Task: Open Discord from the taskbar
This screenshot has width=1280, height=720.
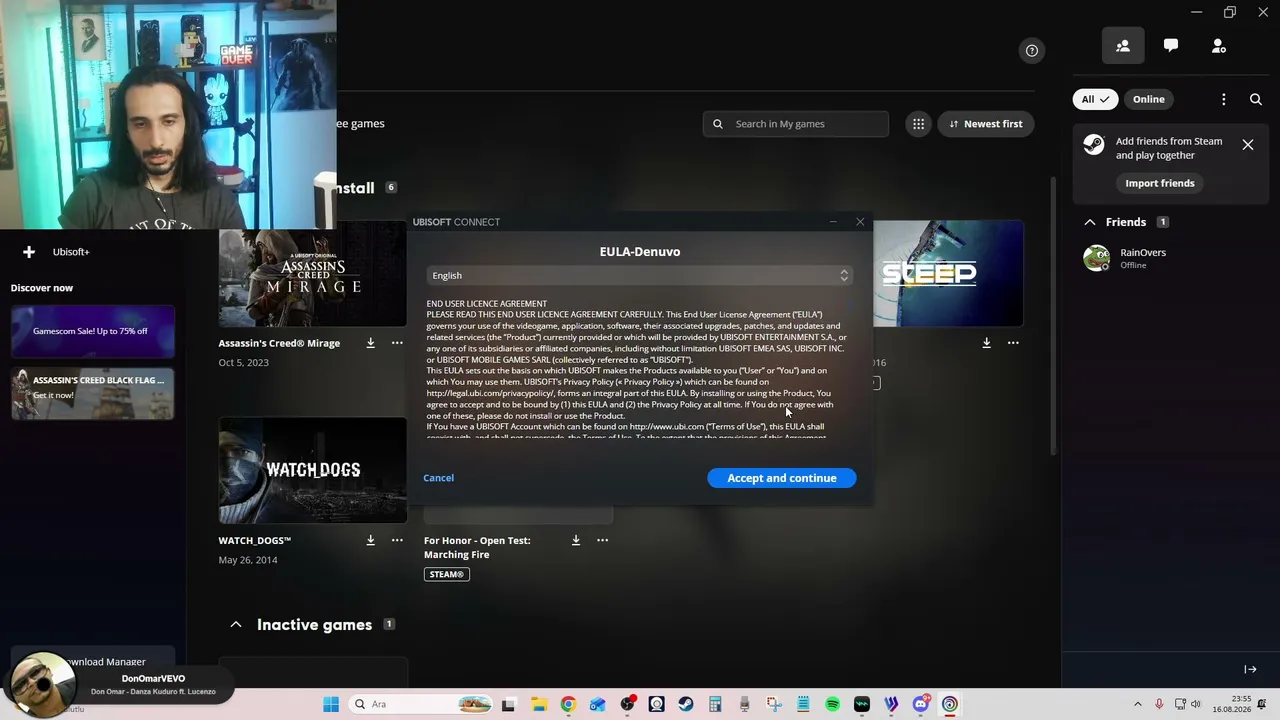Action: [x=921, y=704]
